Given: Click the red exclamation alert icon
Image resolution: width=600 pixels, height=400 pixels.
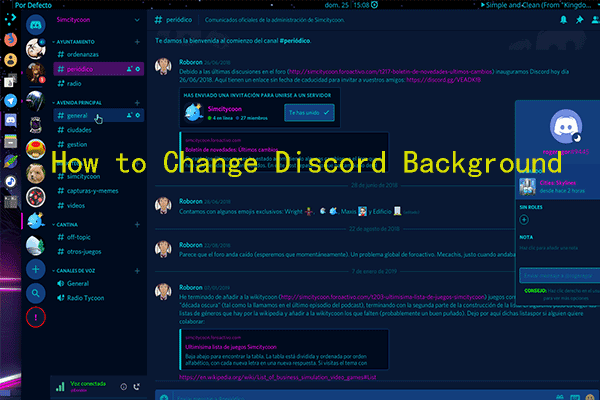Looking at the screenshot, I should pyautogui.click(x=36, y=317).
